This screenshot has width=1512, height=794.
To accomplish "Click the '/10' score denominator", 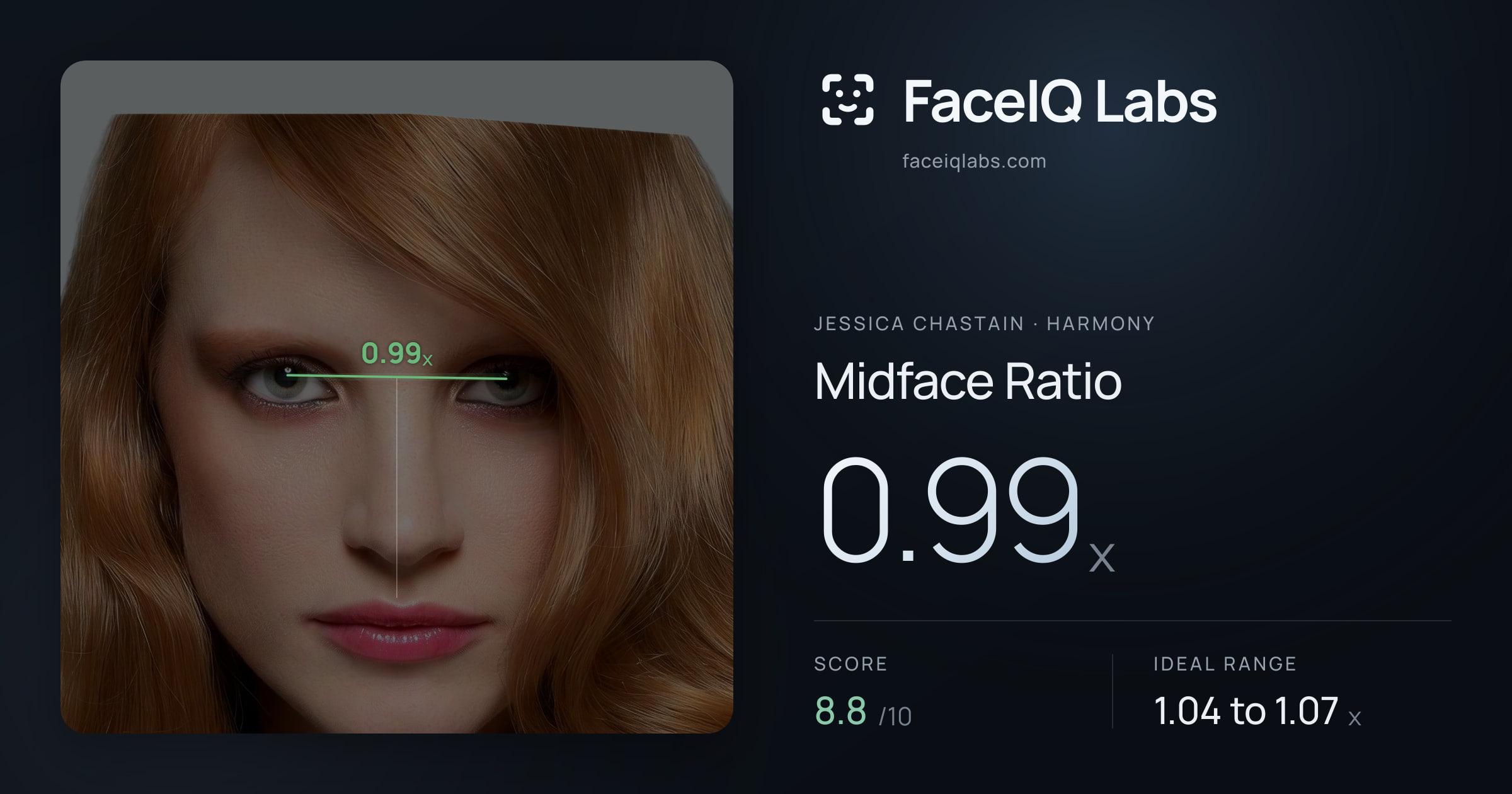I will 895,716.
